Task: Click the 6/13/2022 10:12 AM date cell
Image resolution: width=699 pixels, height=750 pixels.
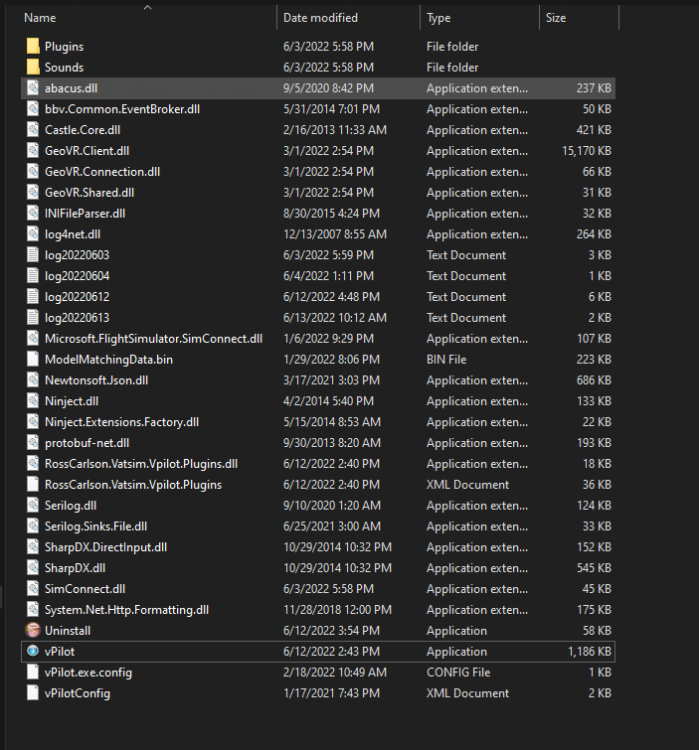Action: pos(335,318)
